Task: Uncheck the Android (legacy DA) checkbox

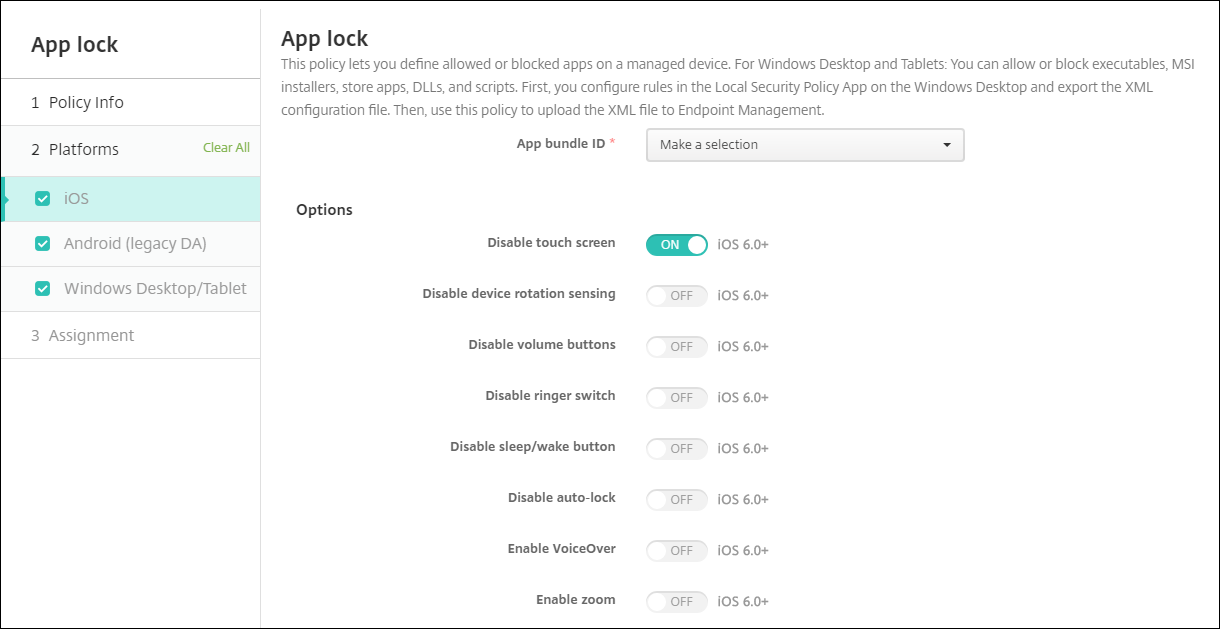Action: [x=42, y=244]
